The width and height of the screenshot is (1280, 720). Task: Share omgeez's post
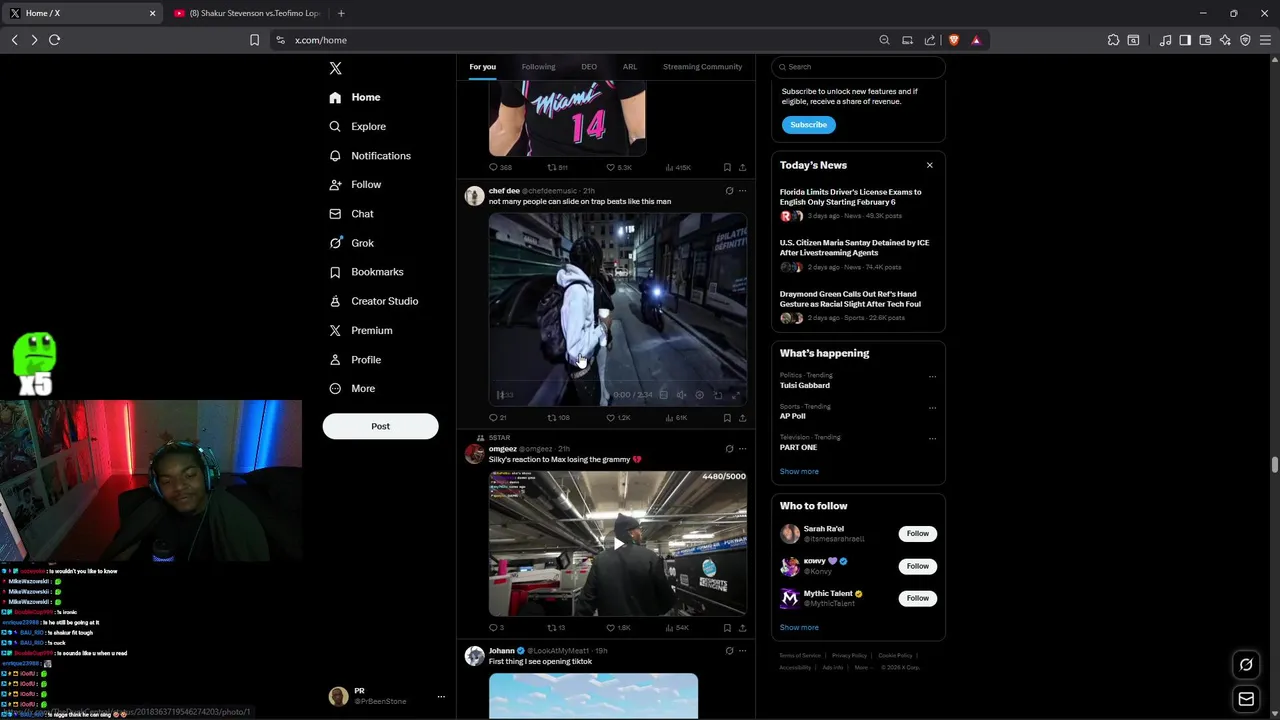point(742,628)
